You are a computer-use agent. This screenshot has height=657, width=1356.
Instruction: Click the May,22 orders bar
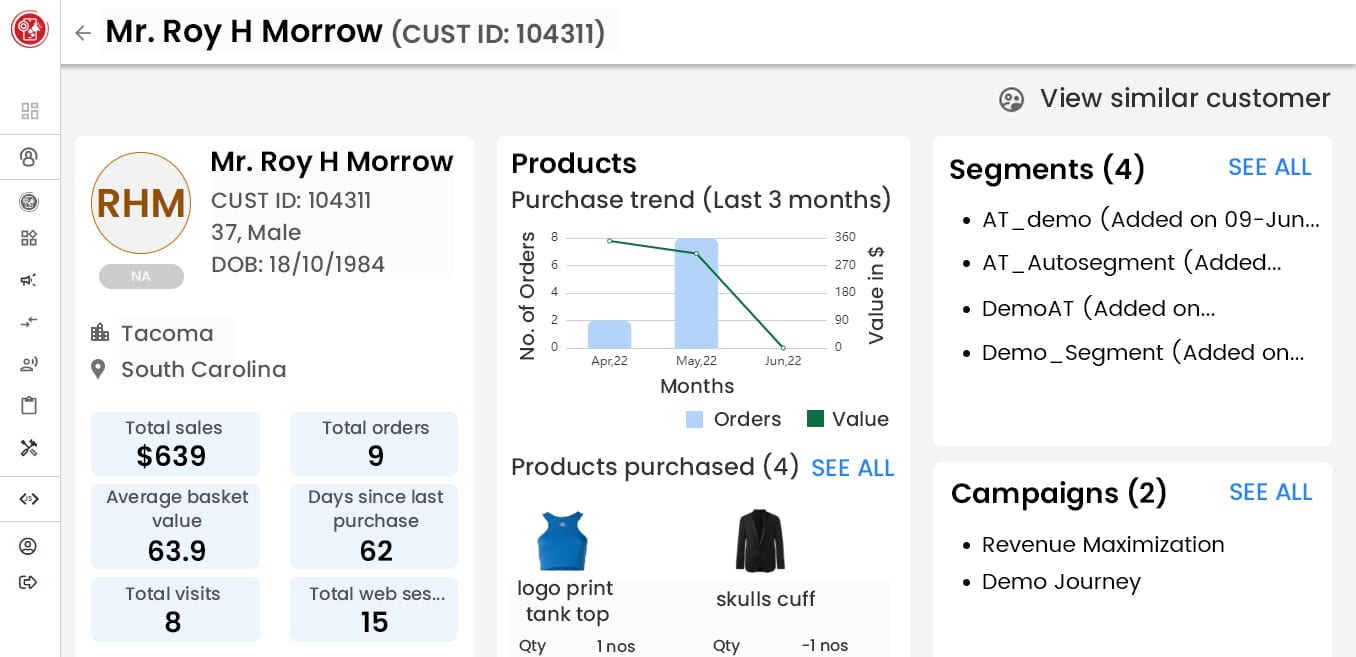[696, 293]
